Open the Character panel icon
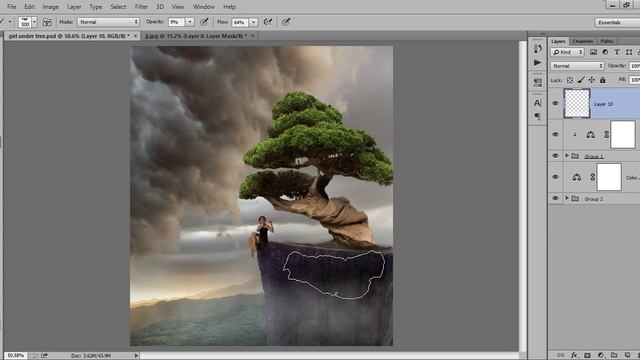 (x=538, y=102)
